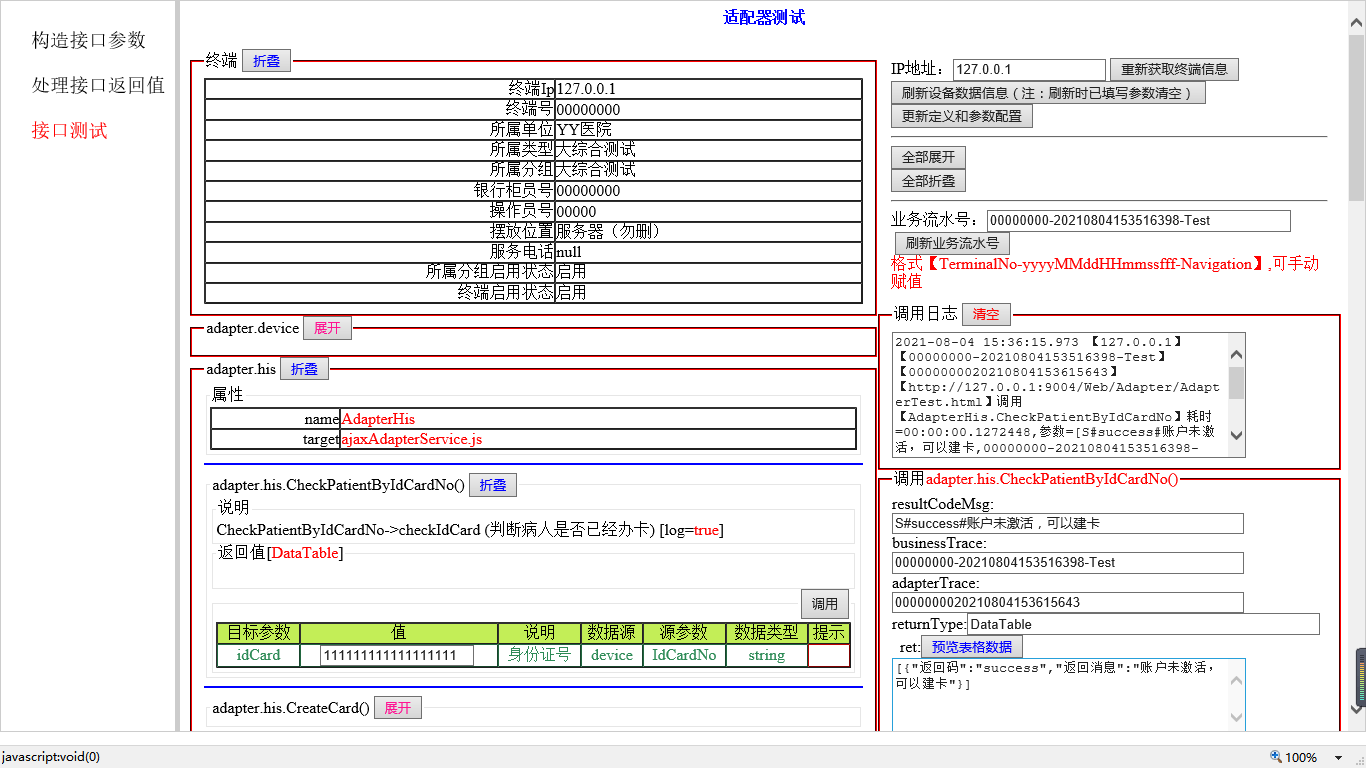Click the businessTrace field
1366x768 pixels.
pos(1068,563)
